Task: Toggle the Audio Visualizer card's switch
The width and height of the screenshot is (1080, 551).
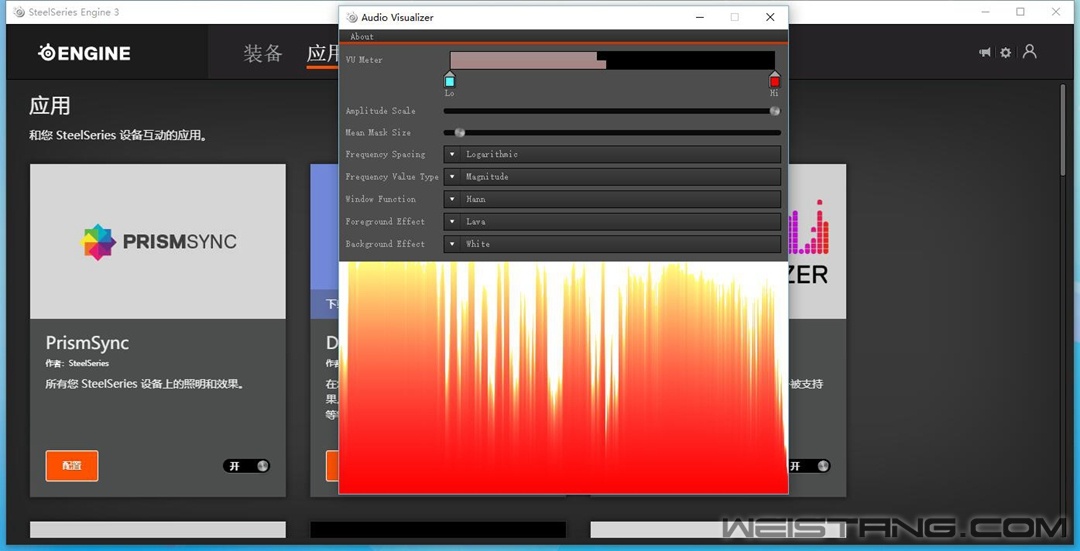Action: coord(809,466)
